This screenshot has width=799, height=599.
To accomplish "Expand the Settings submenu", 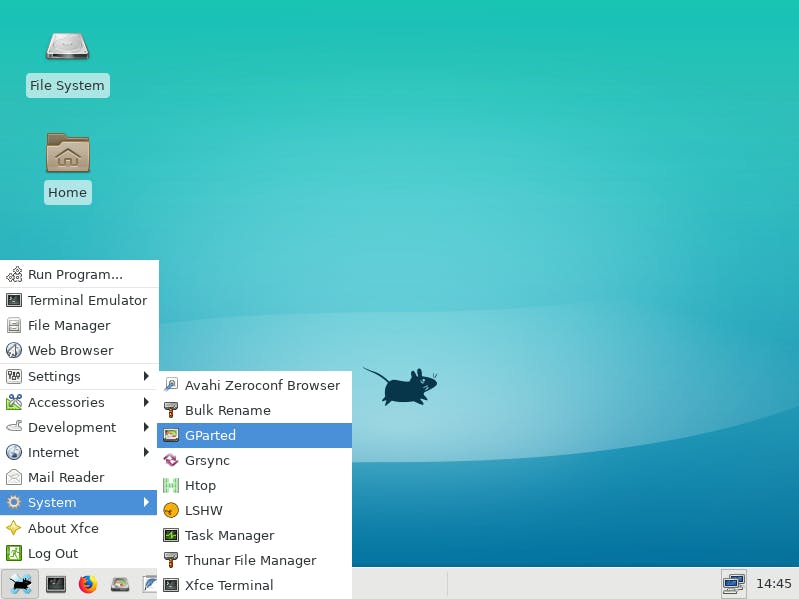I will pos(79,376).
